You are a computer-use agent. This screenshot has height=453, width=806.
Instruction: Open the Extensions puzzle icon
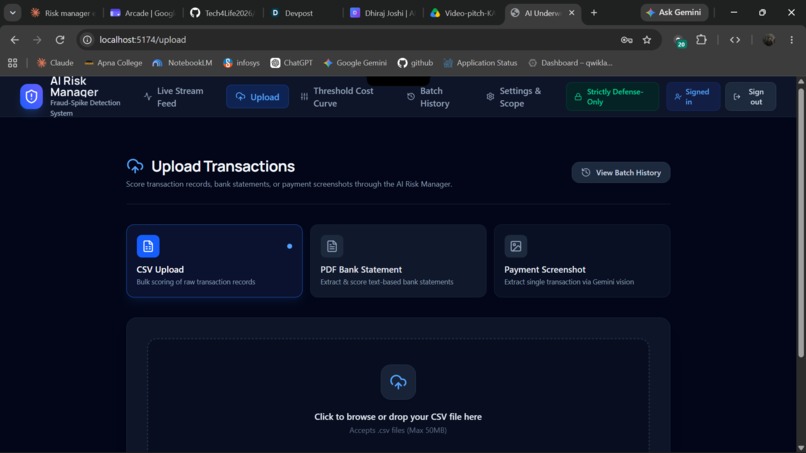pos(702,40)
